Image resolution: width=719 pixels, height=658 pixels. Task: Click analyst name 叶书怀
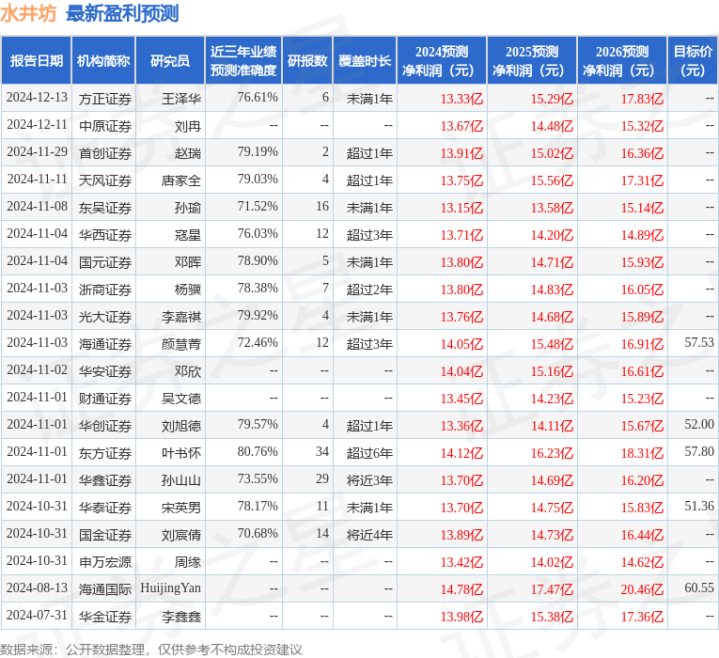[x=181, y=453]
